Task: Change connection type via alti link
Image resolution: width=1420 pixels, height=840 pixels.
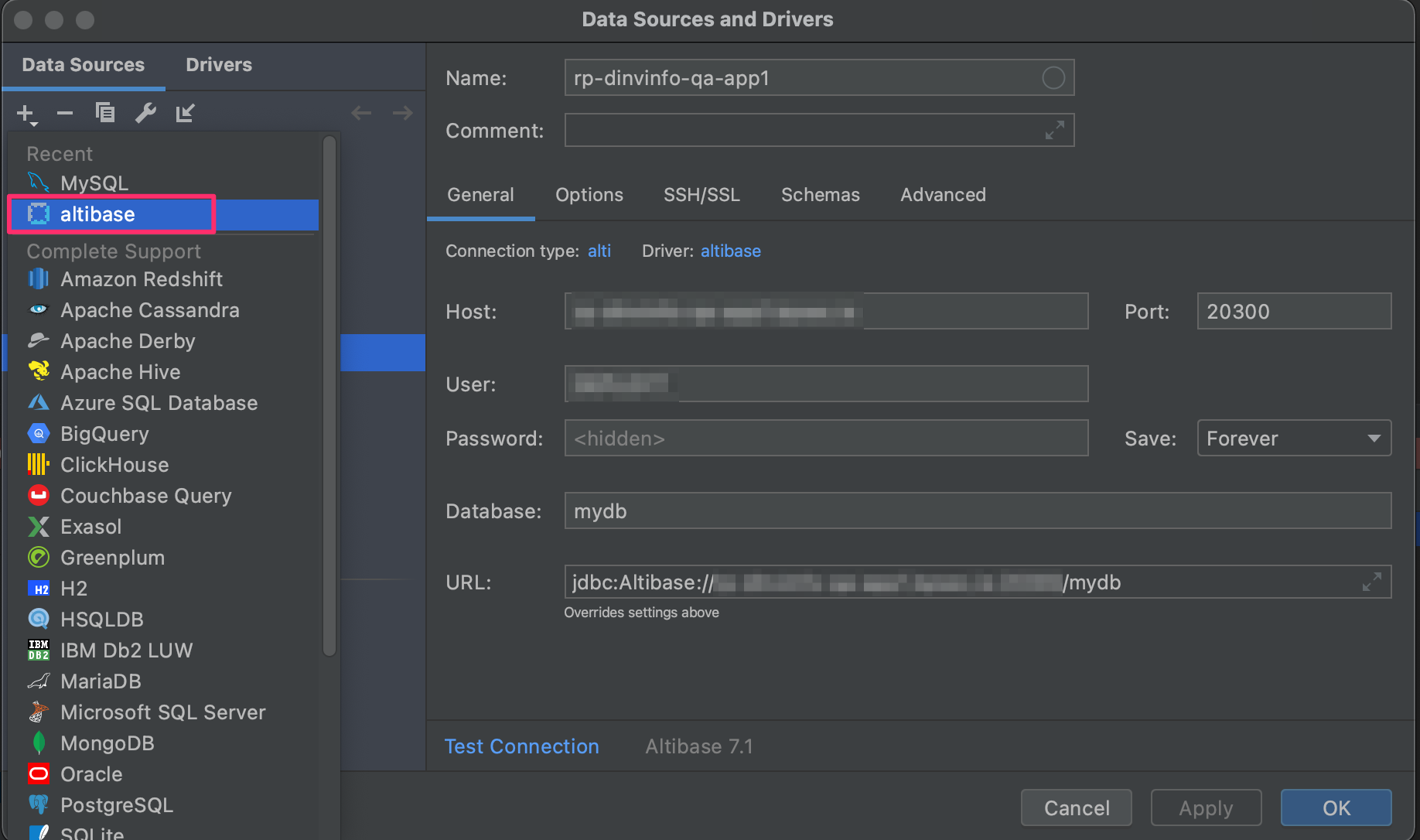Action: click(599, 251)
